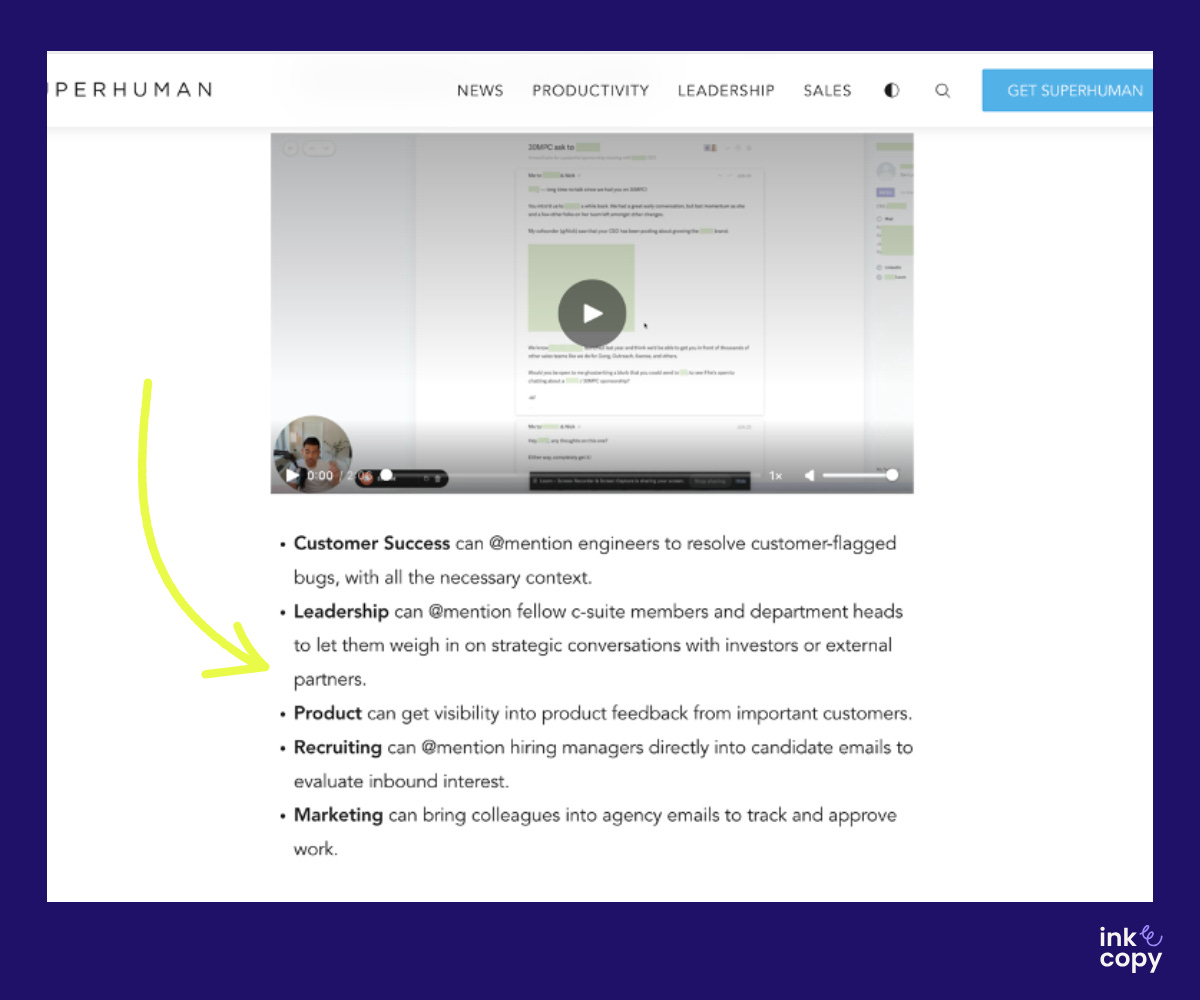Click bold 'Customer Success' bullet text
The height and width of the screenshot is (1000, 1200).
(372, 543)
